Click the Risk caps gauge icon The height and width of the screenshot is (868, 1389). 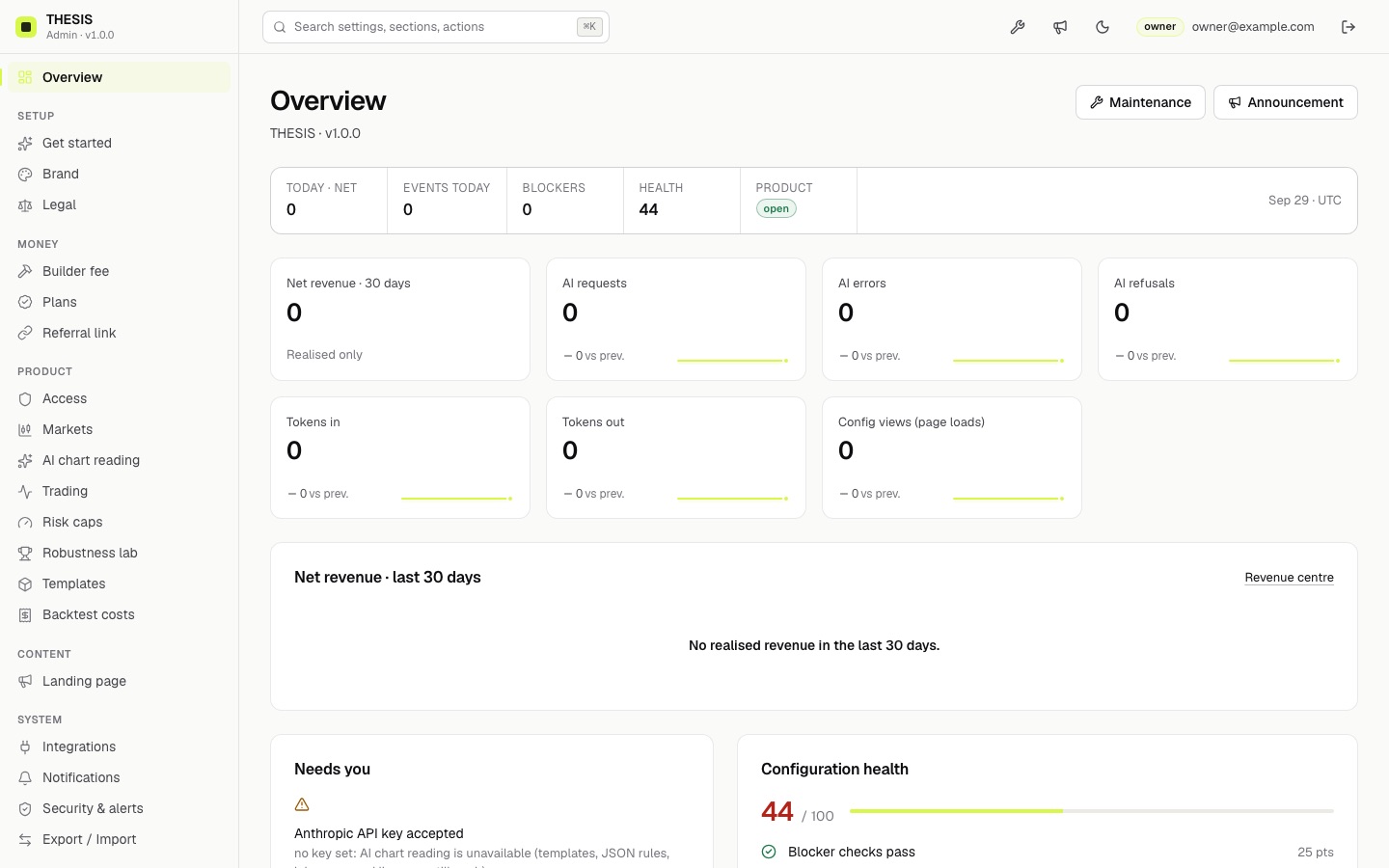(25, 523)
